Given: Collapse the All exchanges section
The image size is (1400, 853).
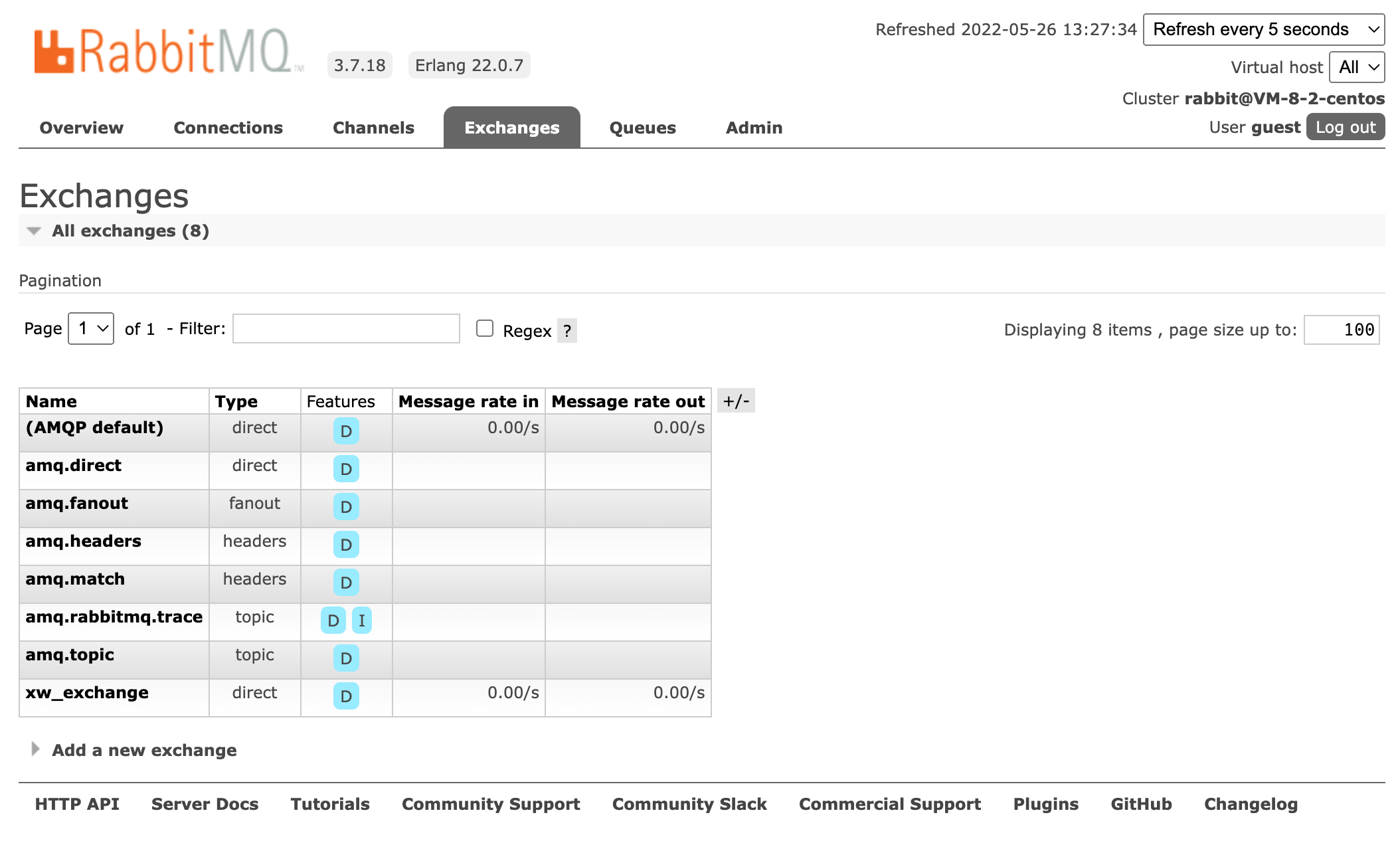Looking at the screenshot, I should (130, 231).
